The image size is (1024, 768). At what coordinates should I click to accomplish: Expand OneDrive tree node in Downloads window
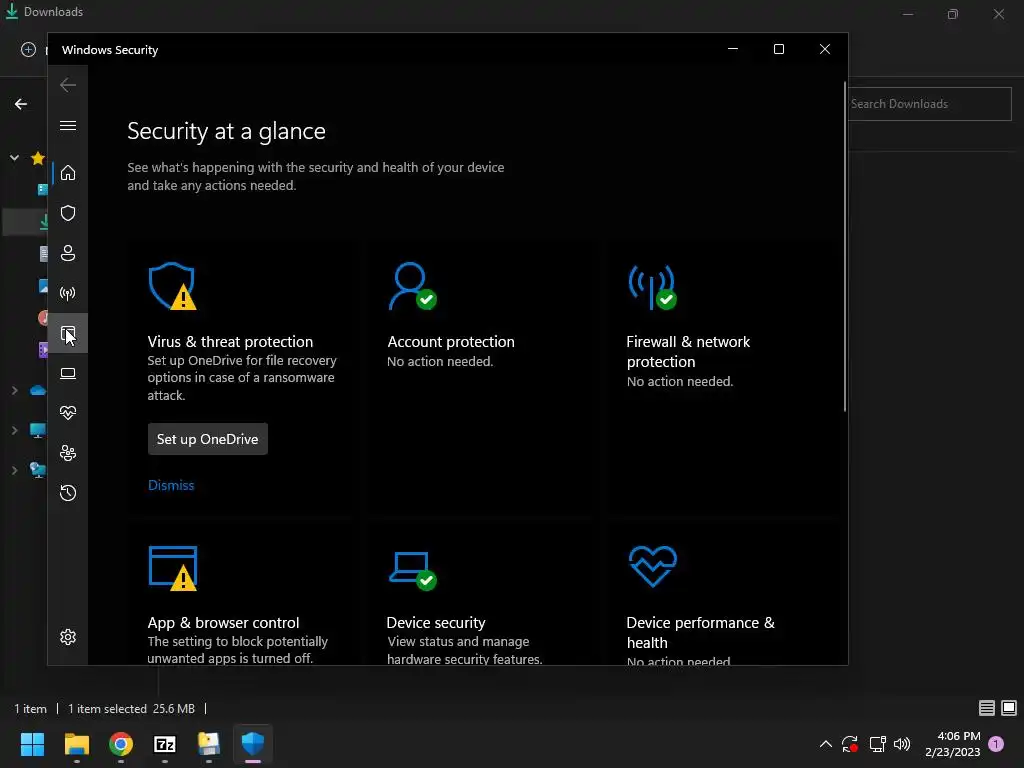point(14,391)
